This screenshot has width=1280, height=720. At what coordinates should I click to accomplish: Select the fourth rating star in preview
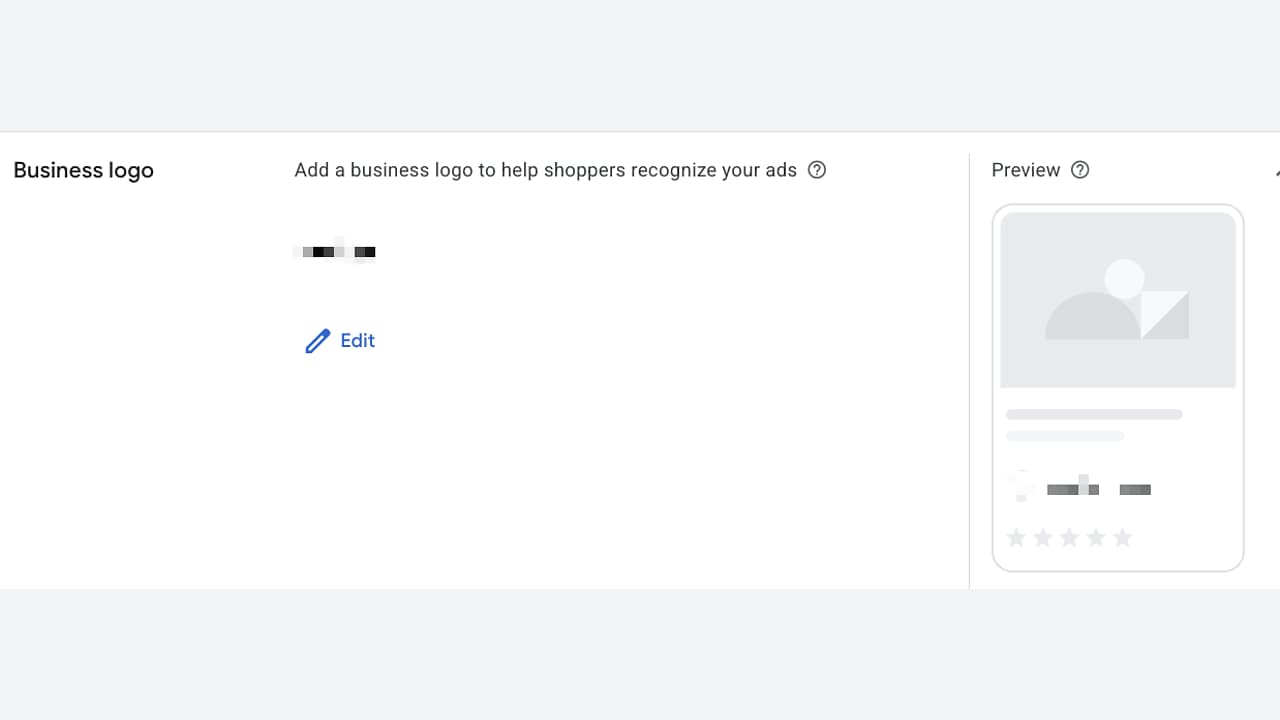[1096, 538]
